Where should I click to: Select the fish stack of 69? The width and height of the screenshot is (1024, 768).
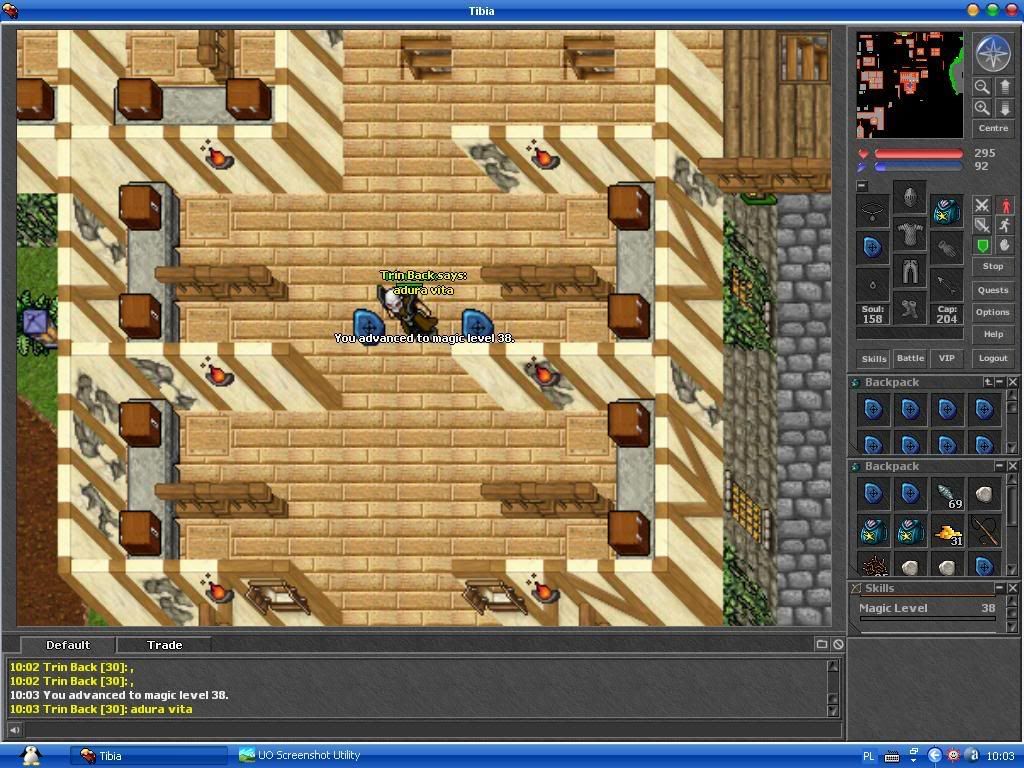point(948,495)
